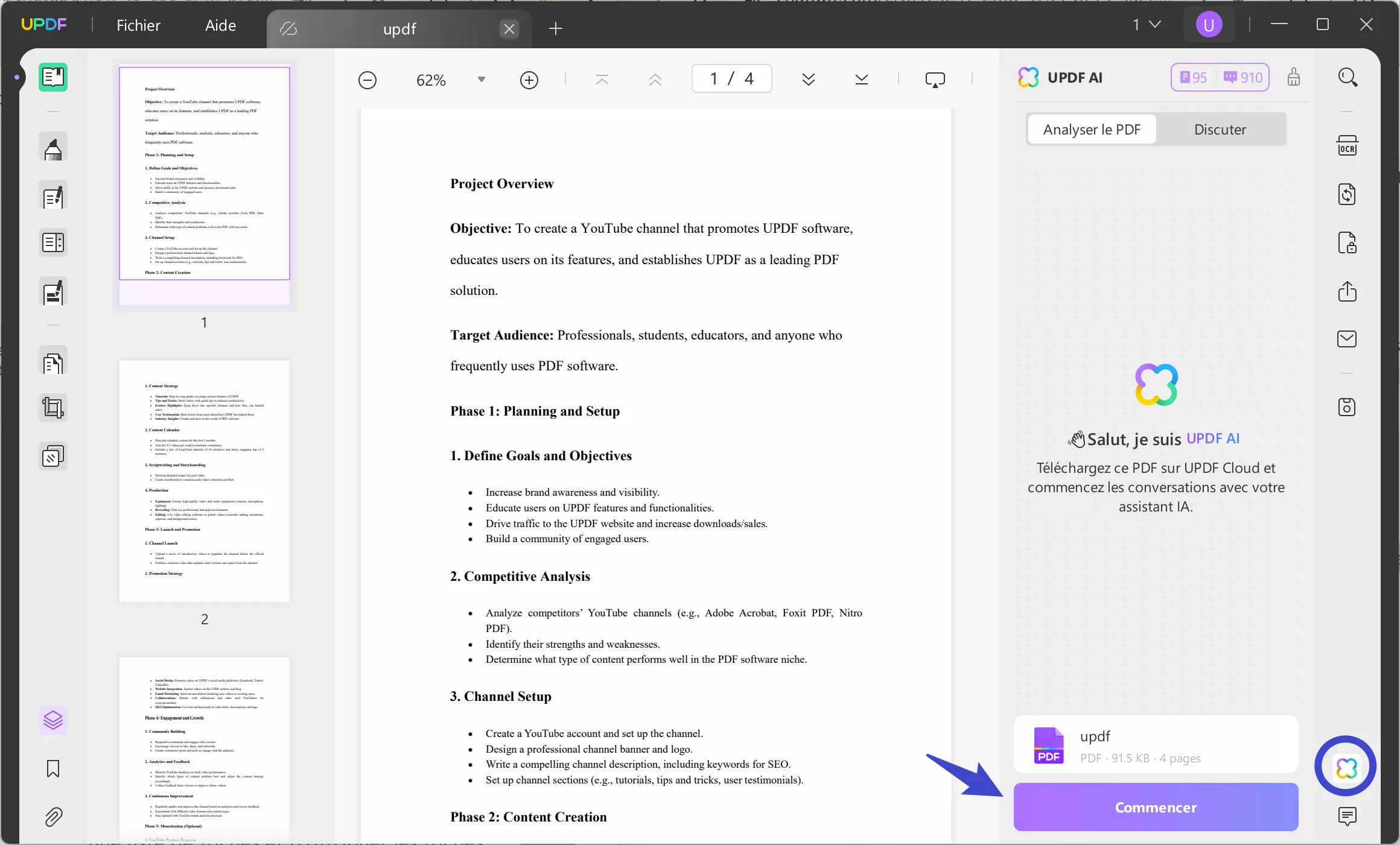Click the zoom in plus button

click(x=529, y=80)
